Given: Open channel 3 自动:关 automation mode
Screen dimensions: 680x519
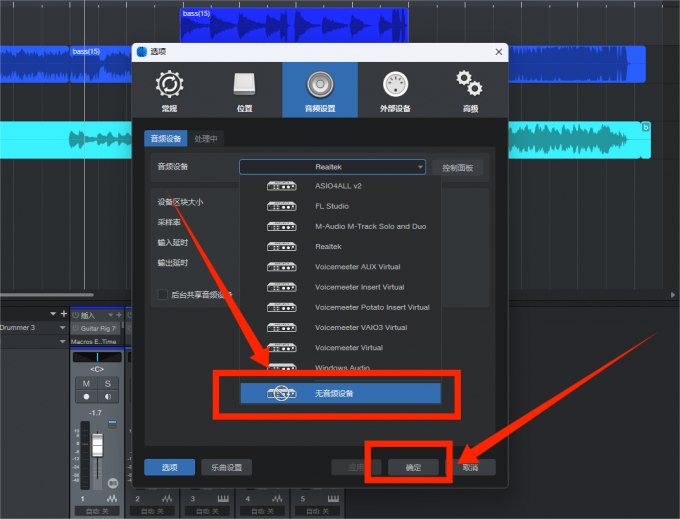Looking at the screenshot, I should pyautogui.click(x=207, y=511).
